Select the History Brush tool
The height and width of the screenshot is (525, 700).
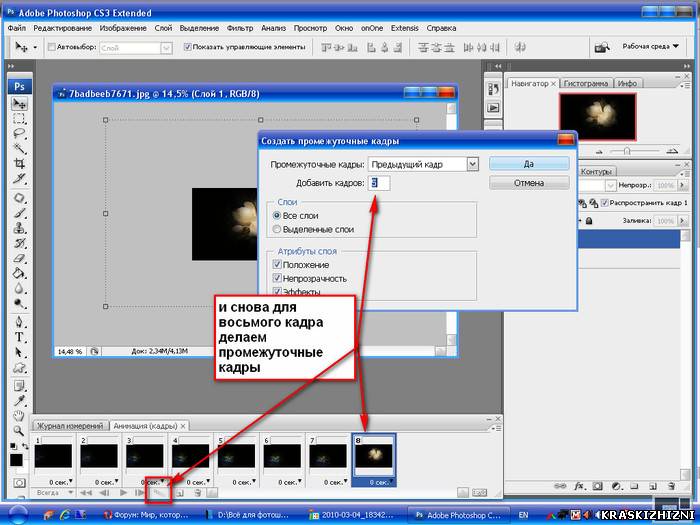pyautogui.click(x=19, y=243)
